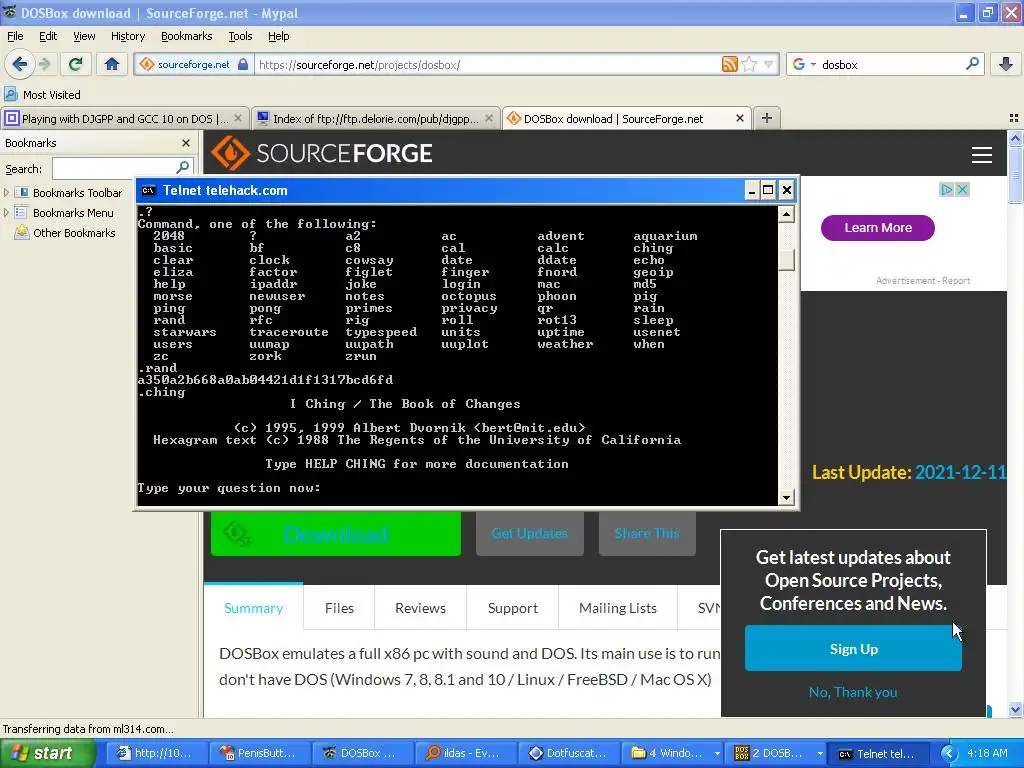Bookmark this page with the star icon
Image resolution: width=1024 pixels, height=768 pixels.
click(x=749, y=64)
